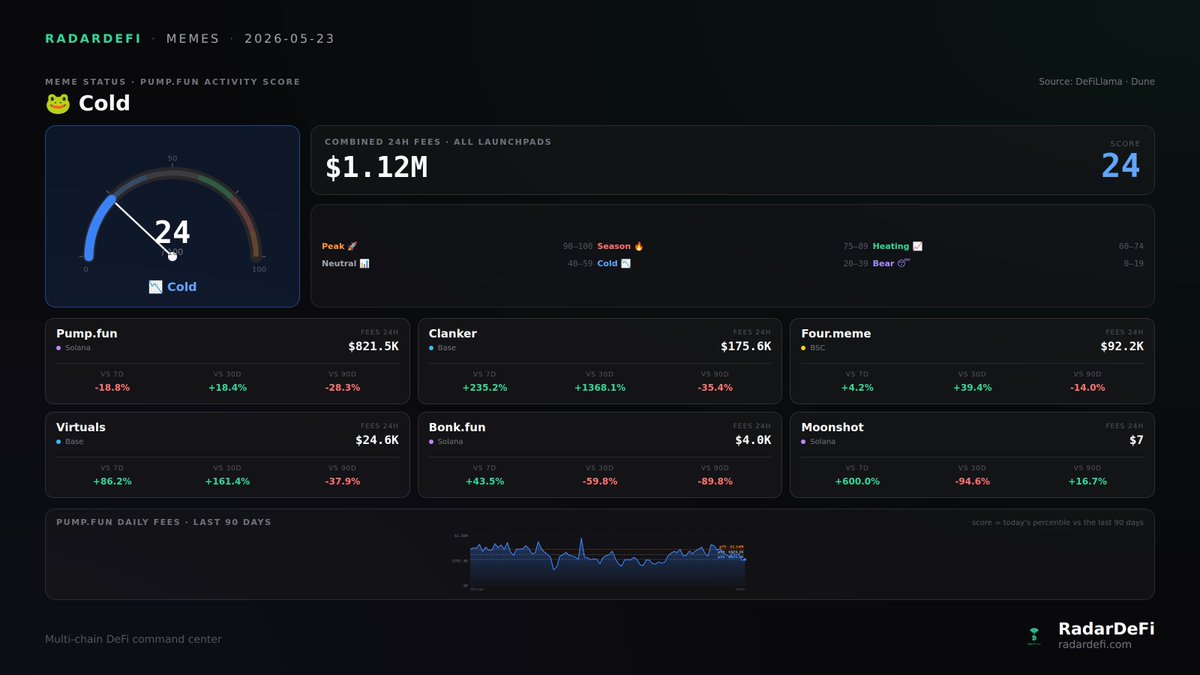Click Pump.fun 7D change -18.8%
Screen dimensions: 1200x675
[112, 388]
